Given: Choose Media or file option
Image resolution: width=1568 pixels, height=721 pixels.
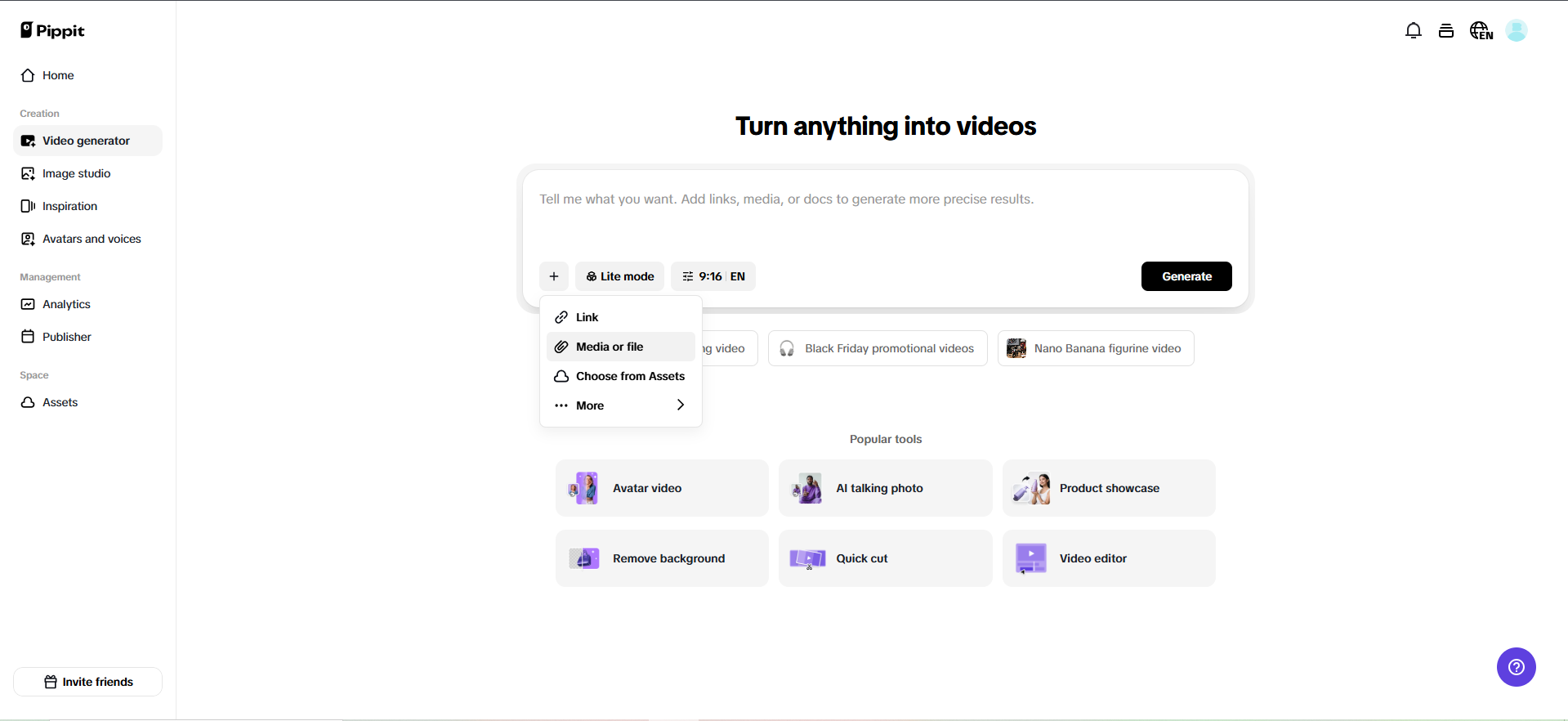Looking at the screenshot, I should tap(621, 347).
